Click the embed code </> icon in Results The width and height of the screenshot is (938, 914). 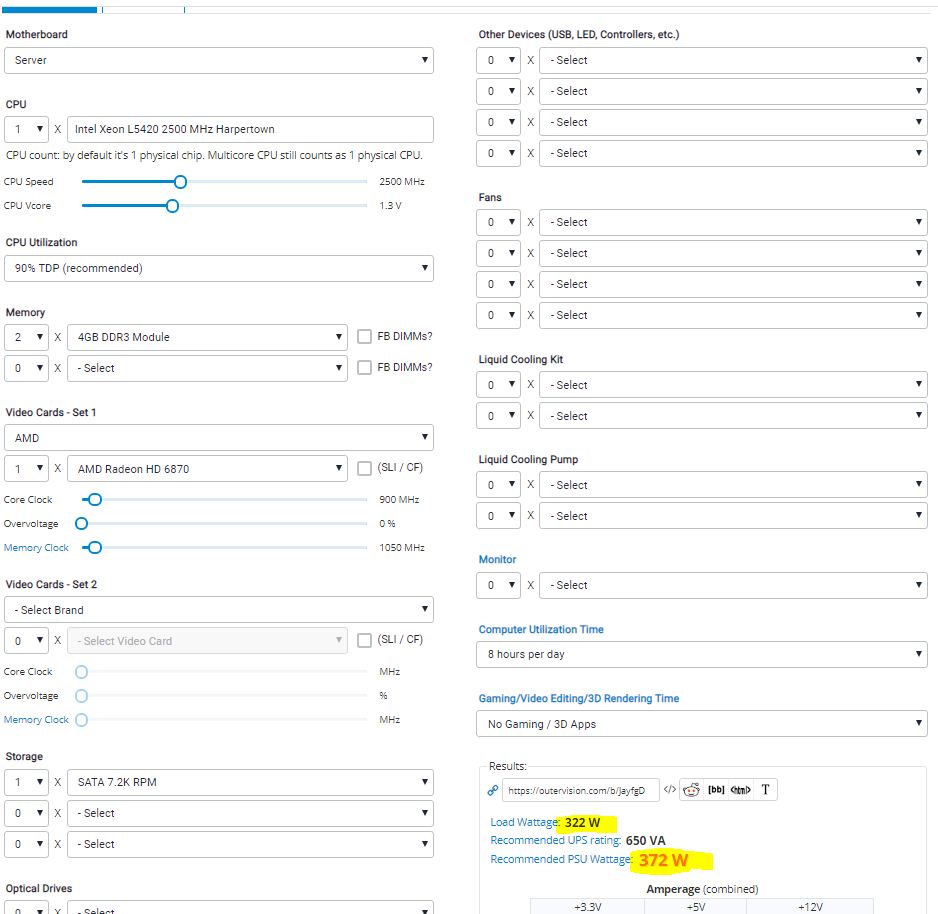click(x=670, y=790)
